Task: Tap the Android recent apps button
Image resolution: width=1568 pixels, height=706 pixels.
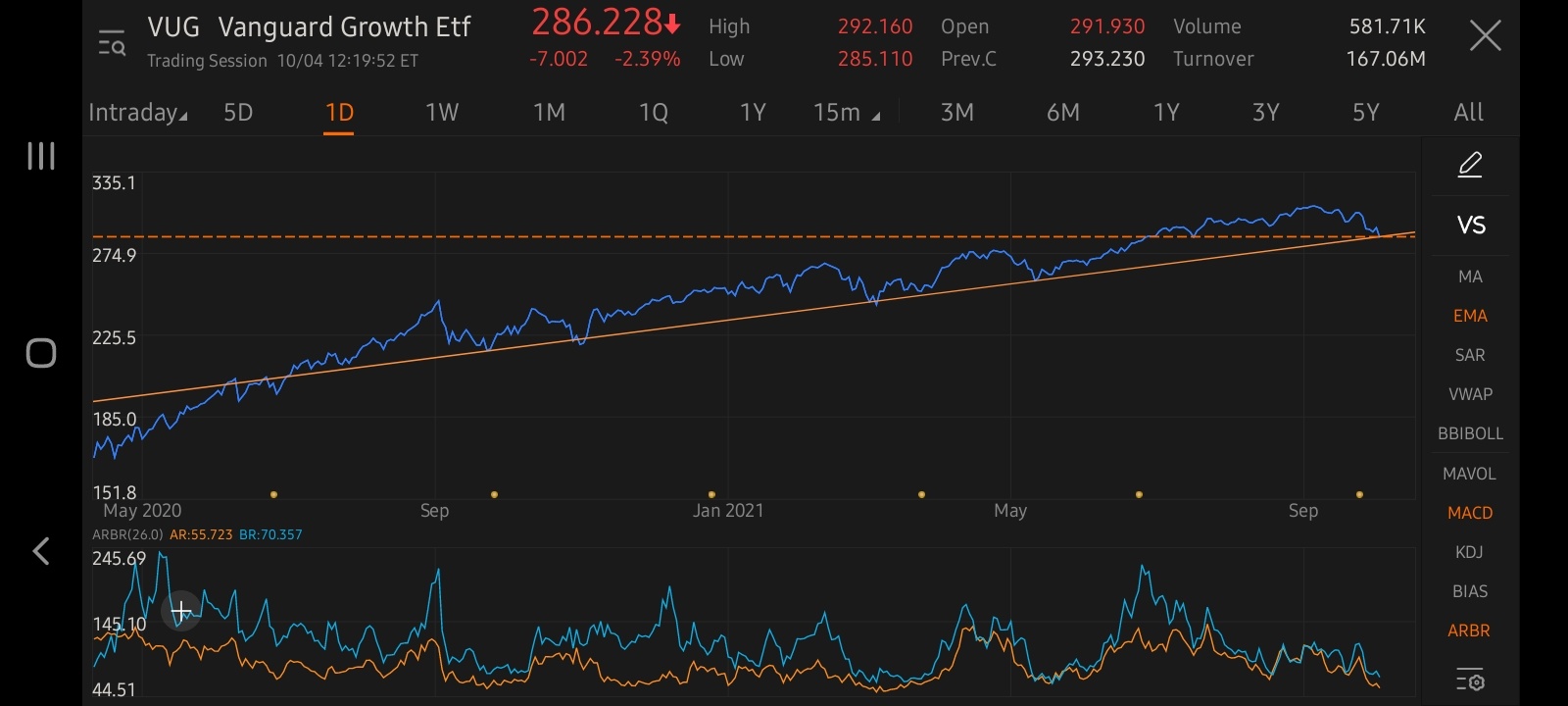Action: click(x=41, y=156)
